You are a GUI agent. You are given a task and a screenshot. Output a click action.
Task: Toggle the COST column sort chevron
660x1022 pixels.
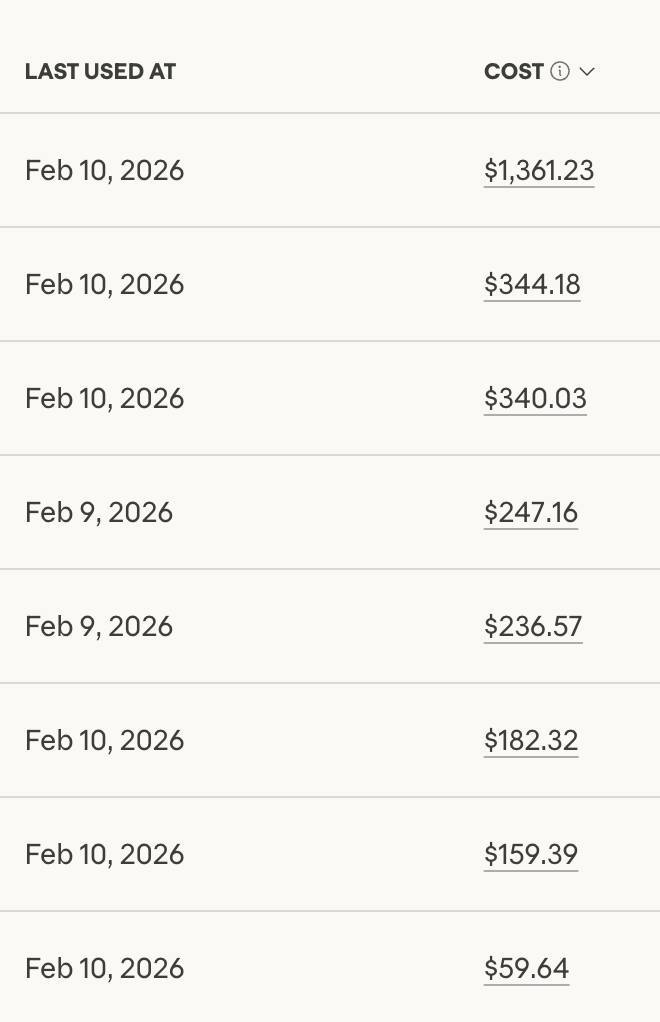587,72
